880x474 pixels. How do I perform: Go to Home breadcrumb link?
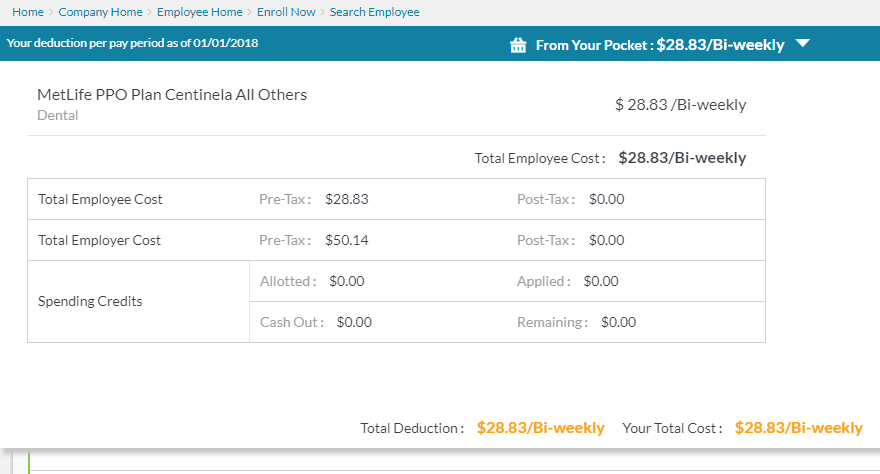(27, 12)
